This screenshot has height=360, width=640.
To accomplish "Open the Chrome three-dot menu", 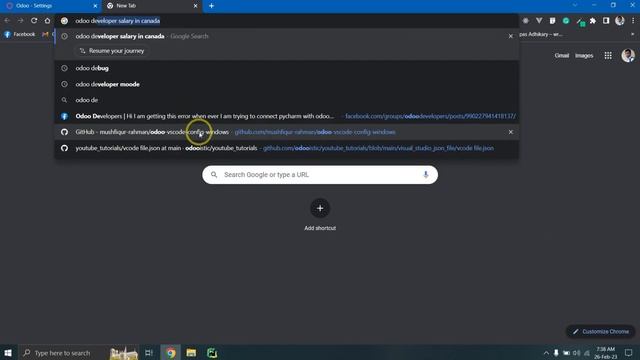I will click(x=633, y=20).
